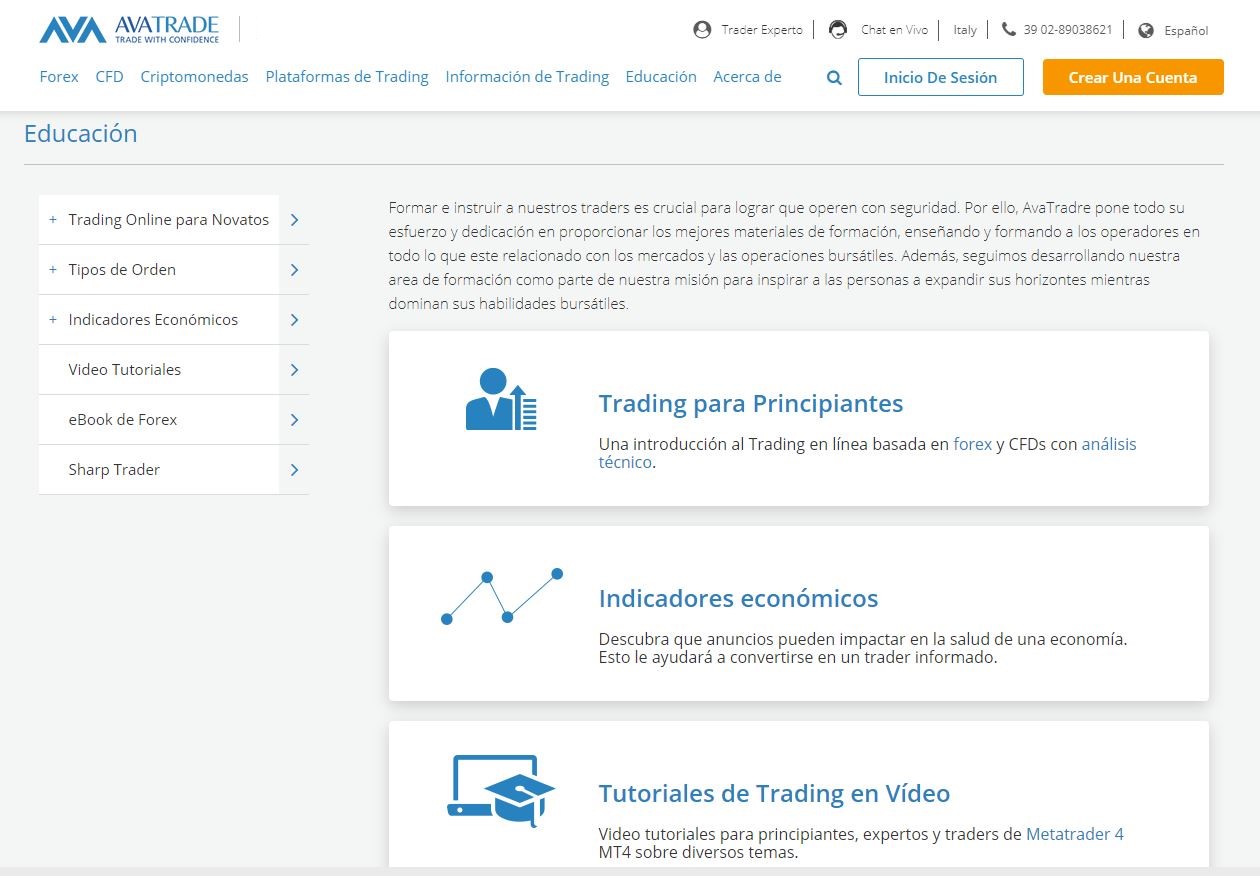1260x876 pixels.
Task: Click chevron arrow of Video Tutoriales row
Action: point(294,370)
